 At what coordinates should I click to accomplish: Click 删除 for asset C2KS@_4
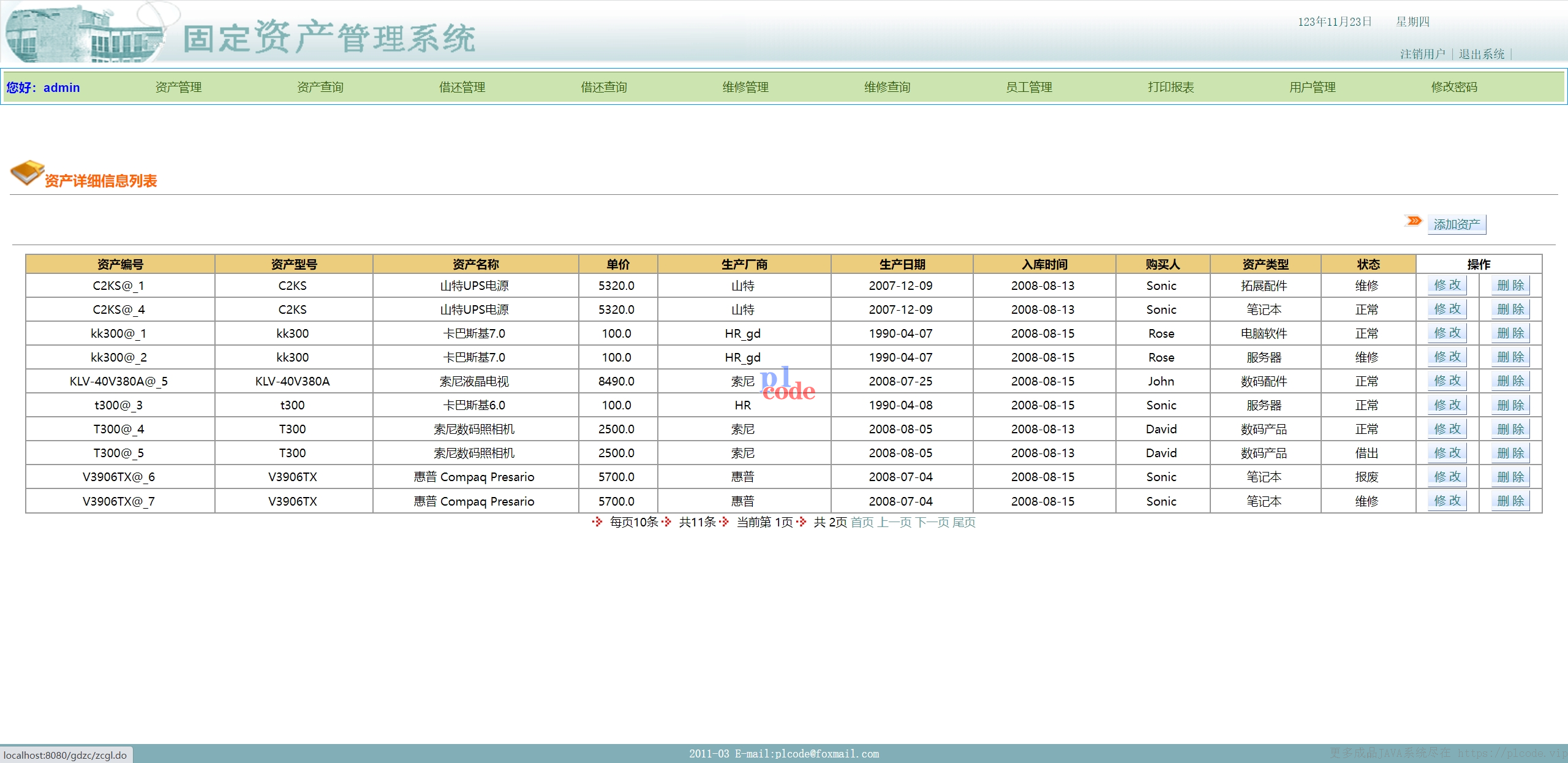pos(1510,309)
